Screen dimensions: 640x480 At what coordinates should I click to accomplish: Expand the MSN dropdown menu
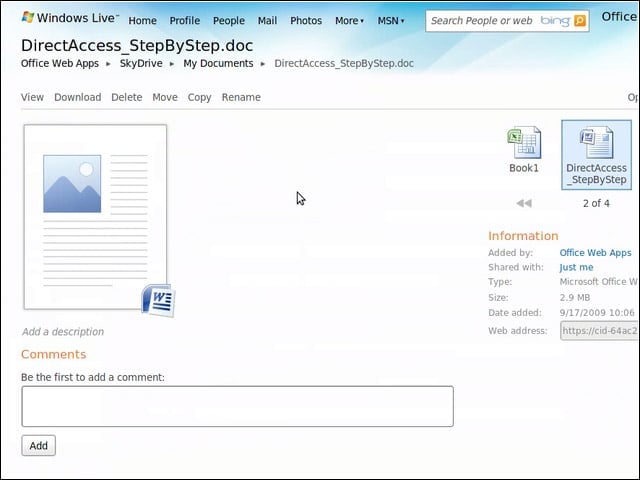coord(391,20)
